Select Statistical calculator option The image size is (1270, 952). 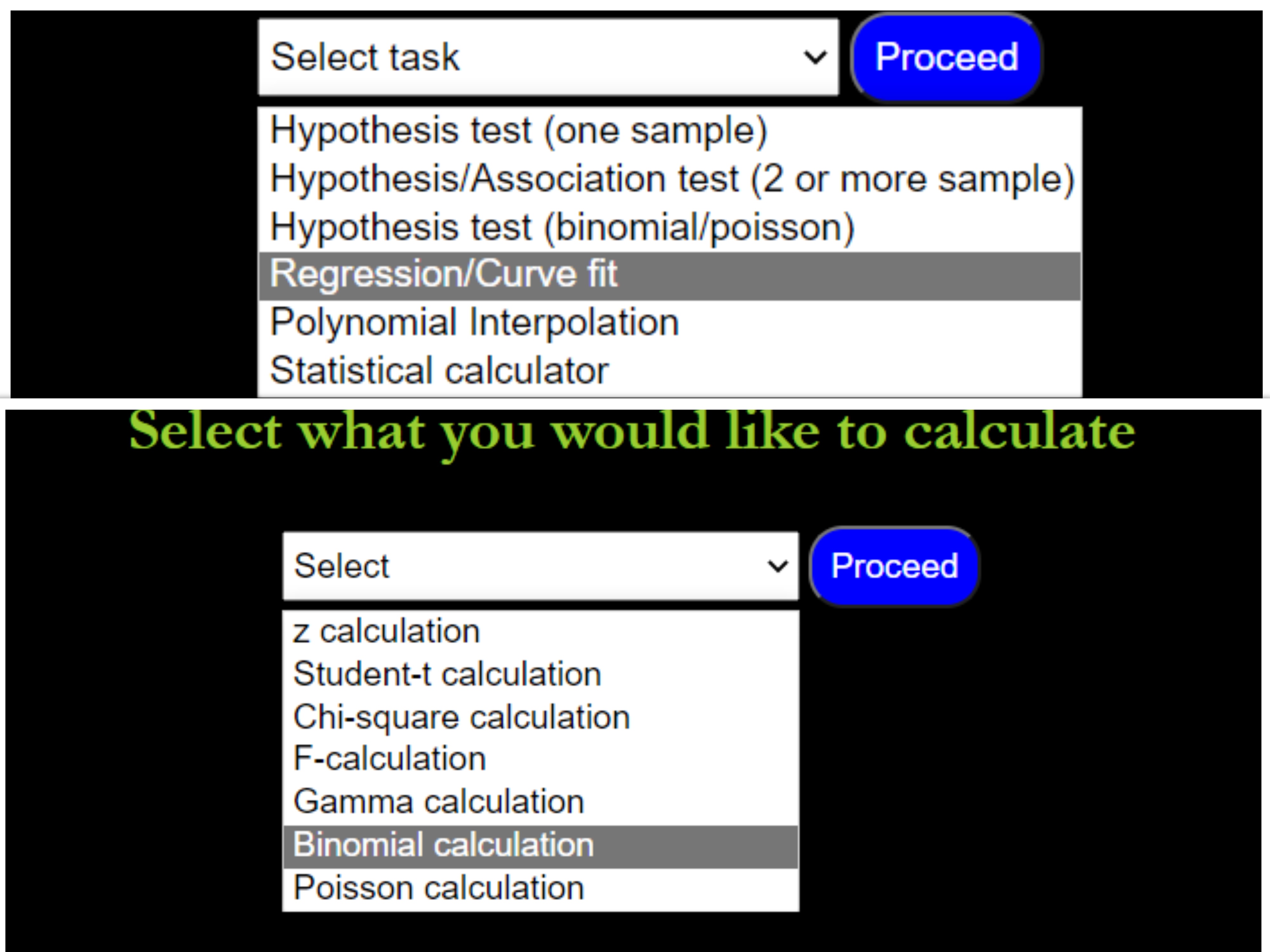439,371
